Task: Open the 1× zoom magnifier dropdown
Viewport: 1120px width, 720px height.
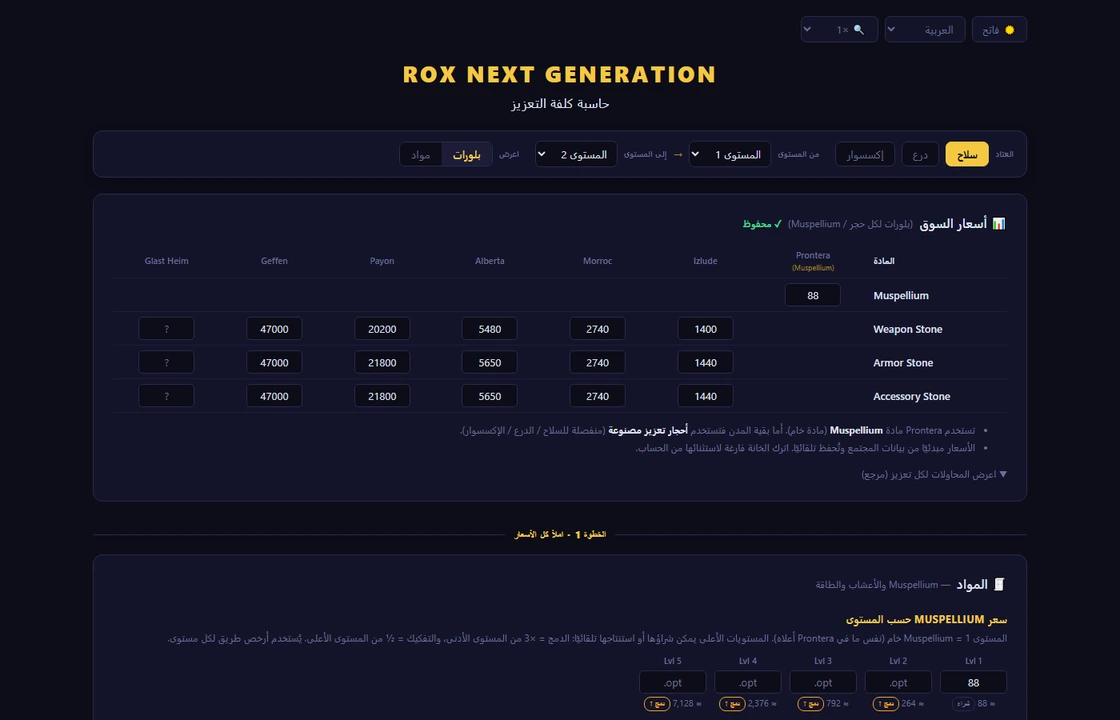Action: coord(839,30)
